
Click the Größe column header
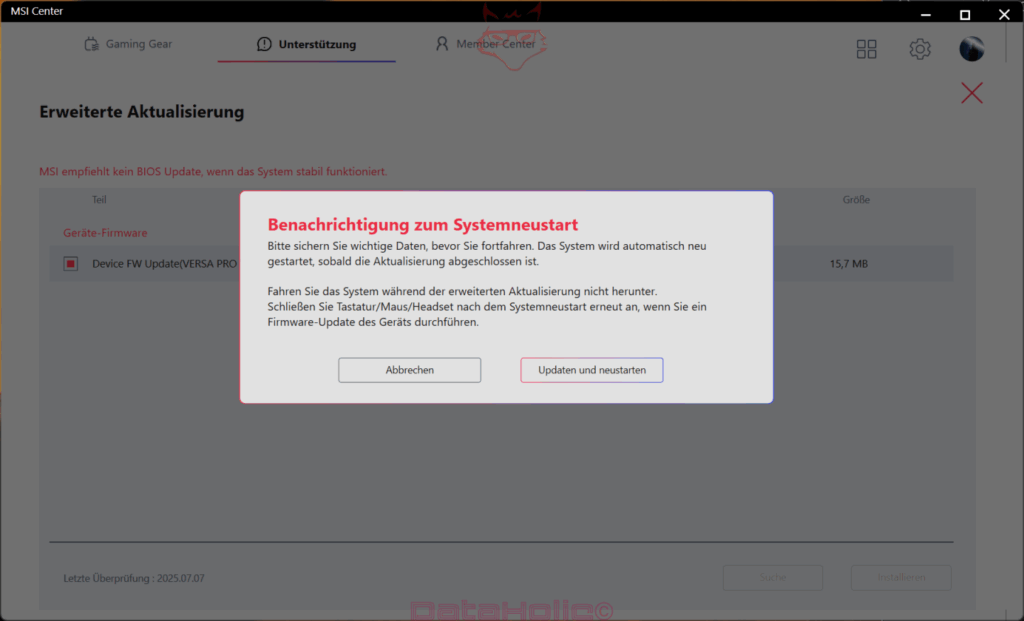pos(856,200)
